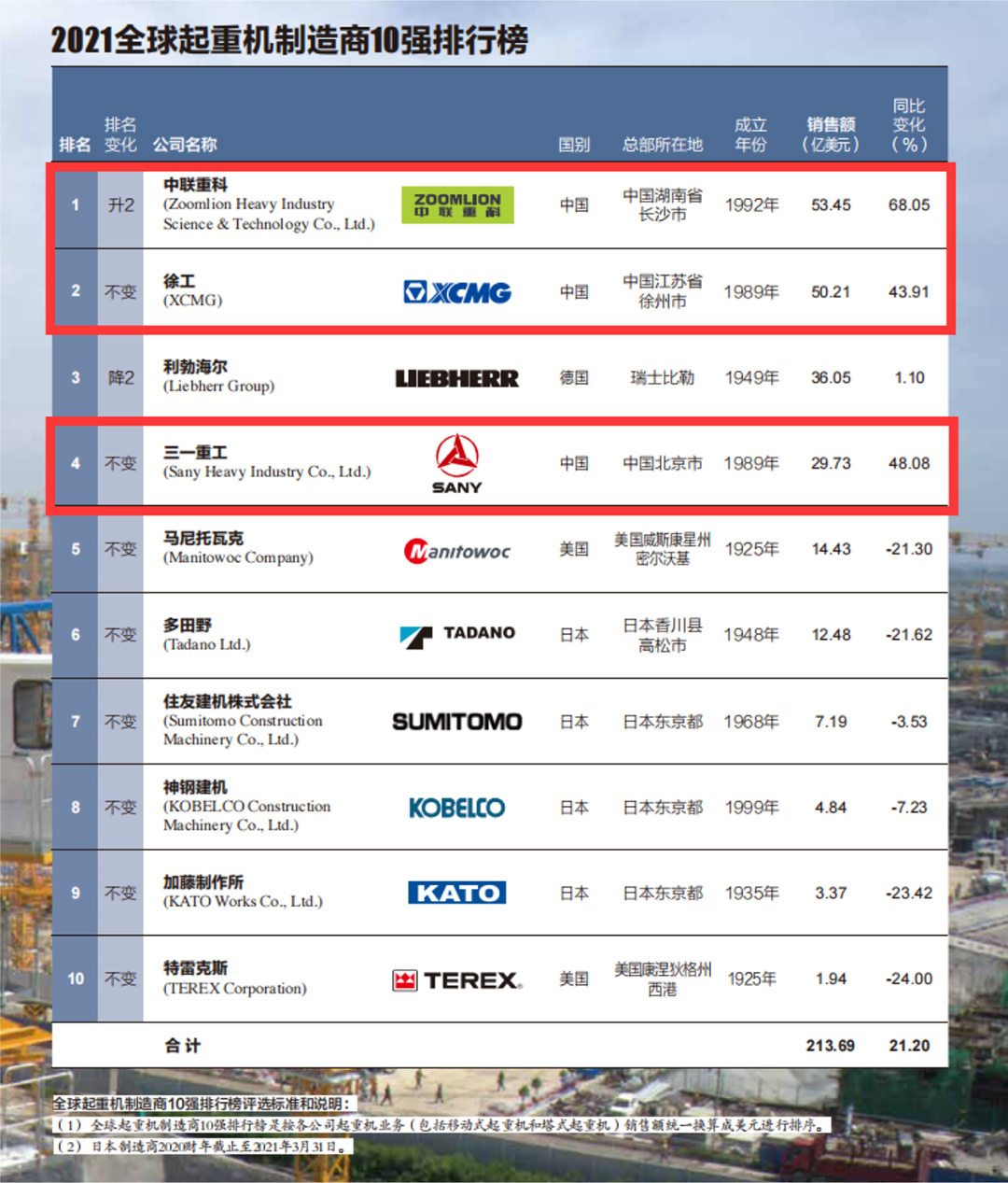The width and height of the screenshot is (1008, 1183).
Task: Click country cell "德国"
Action: pos(574,378)
